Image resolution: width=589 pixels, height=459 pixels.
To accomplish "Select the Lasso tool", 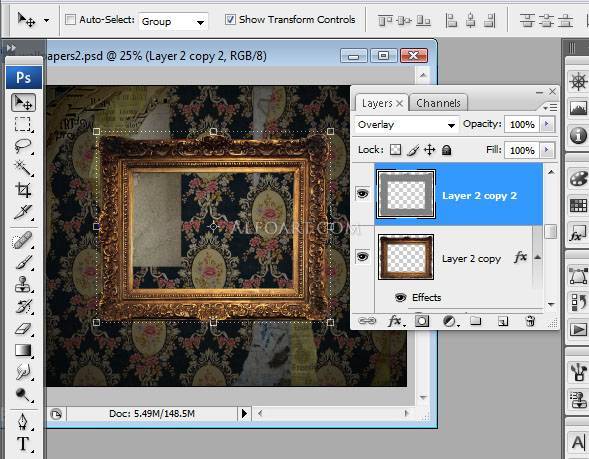I will [x=23, y=146].
